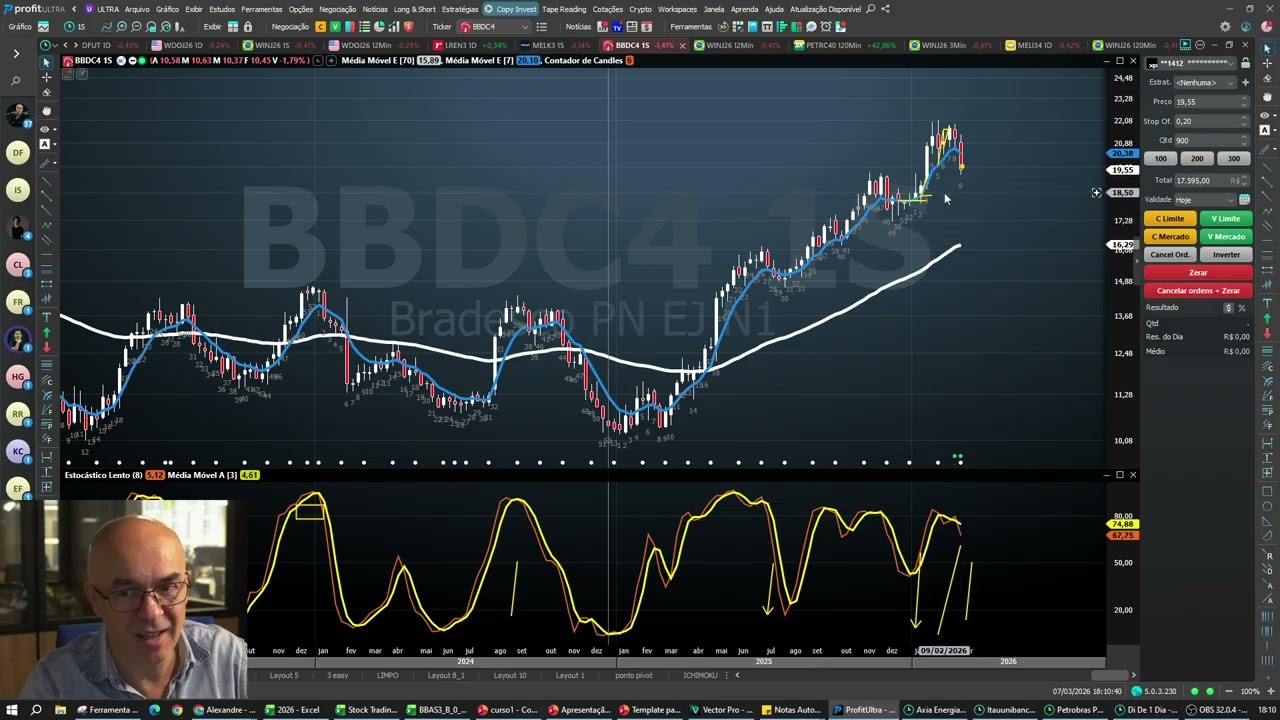This screenshot has width=1280, height=720.
Task: Click the Inverter button
Action: (1226, 254)
